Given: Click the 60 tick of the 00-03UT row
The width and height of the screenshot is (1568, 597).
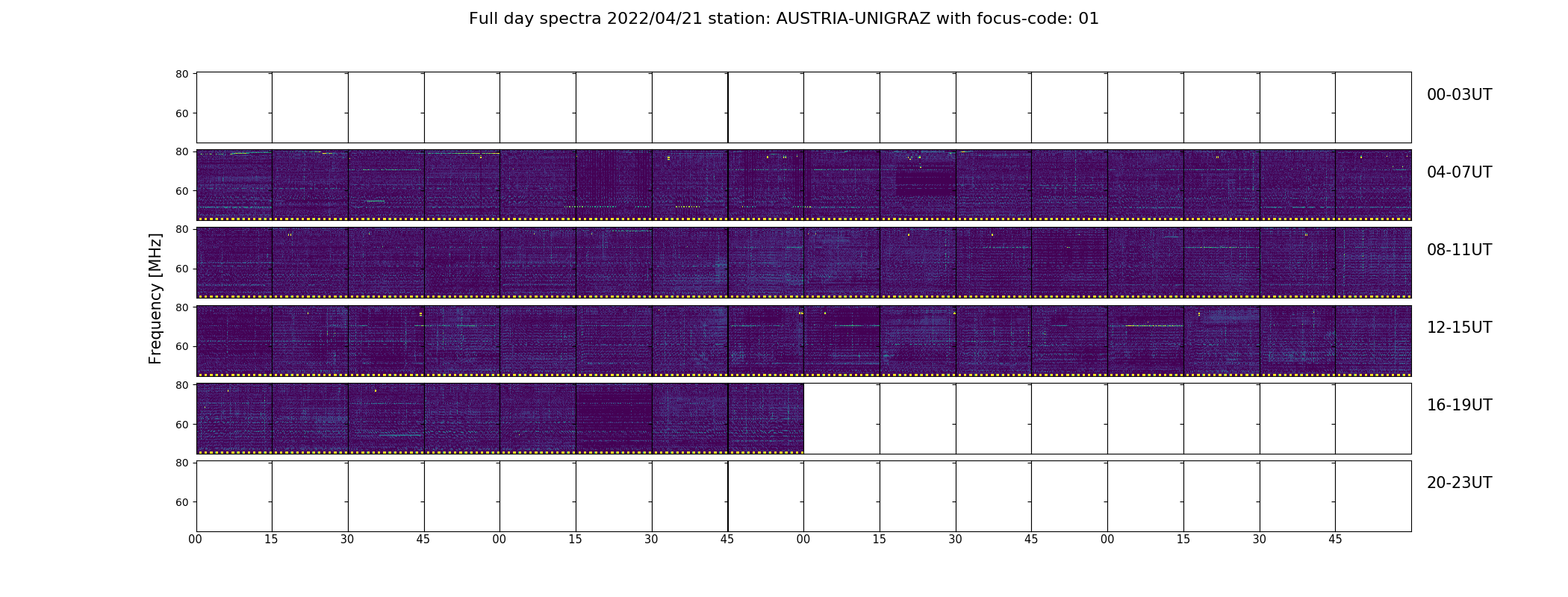Looking at the screenshot, I should tap(181, 113).
